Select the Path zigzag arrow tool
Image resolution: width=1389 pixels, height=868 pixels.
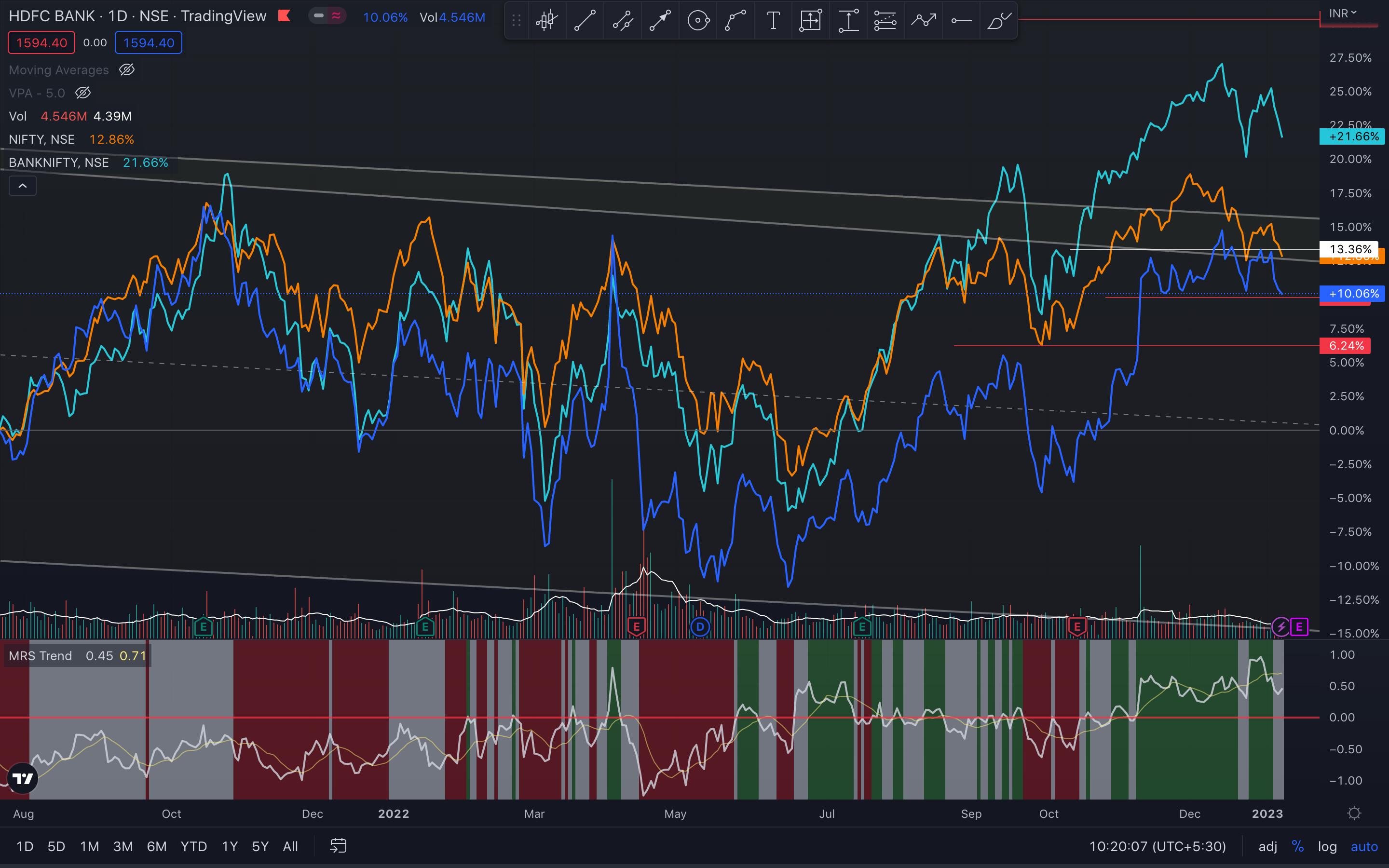pyautogui.click(x=924, y=21)
